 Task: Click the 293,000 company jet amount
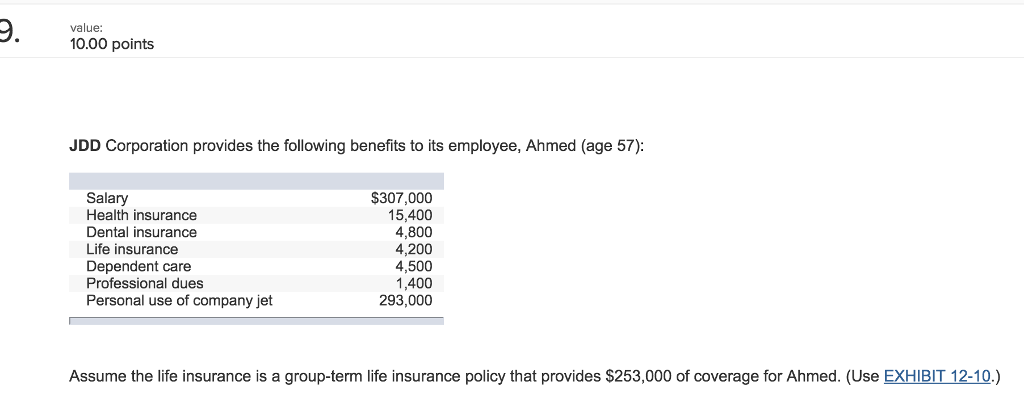tap(406, 301)
